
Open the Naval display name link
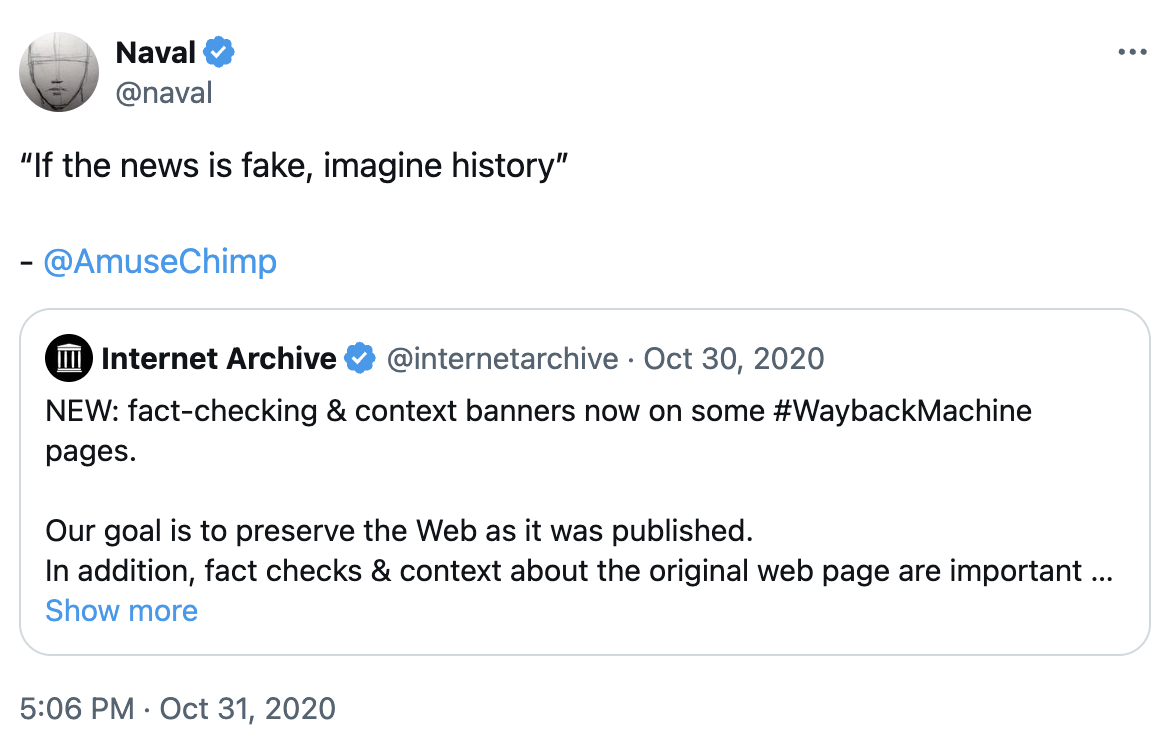[157, 51]
